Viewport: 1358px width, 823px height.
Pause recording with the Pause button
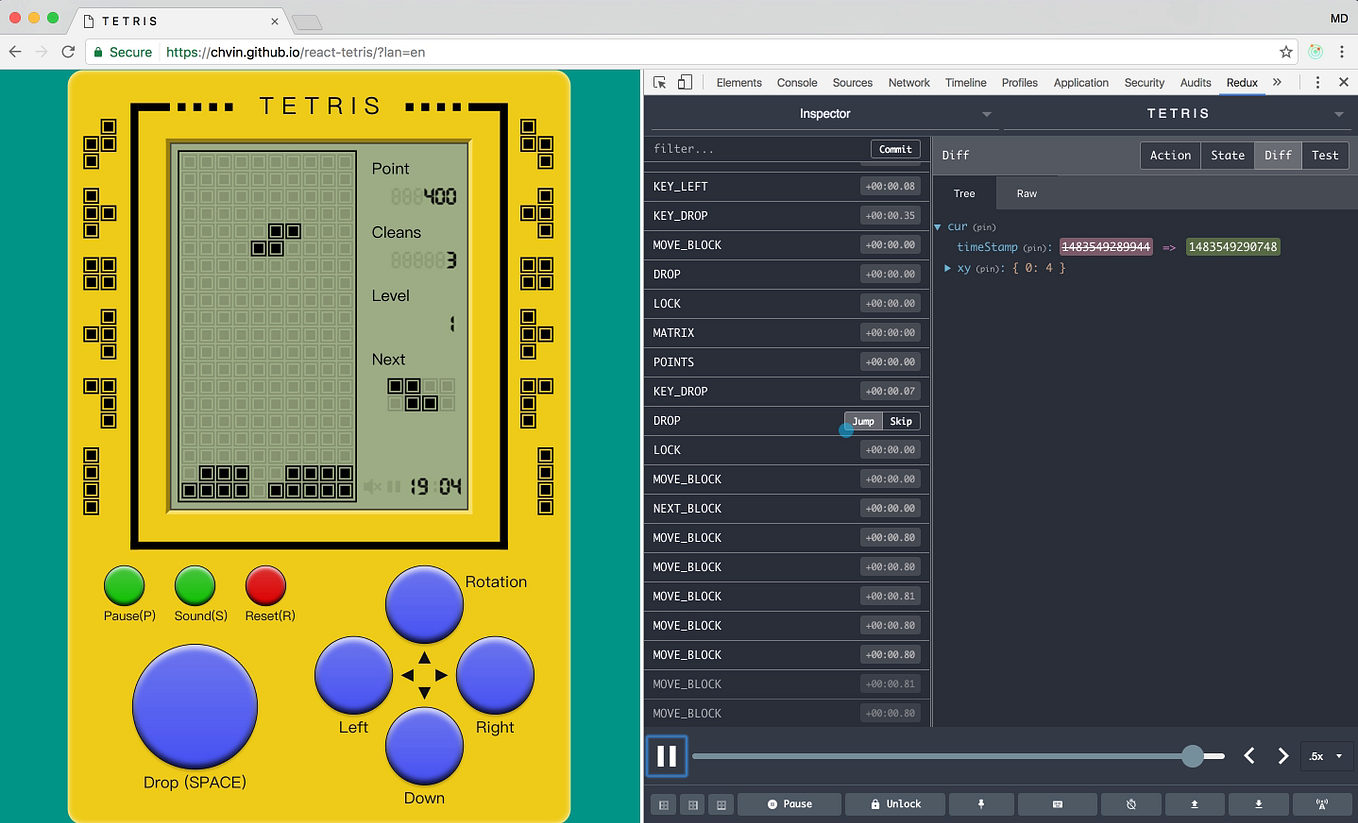789,804
